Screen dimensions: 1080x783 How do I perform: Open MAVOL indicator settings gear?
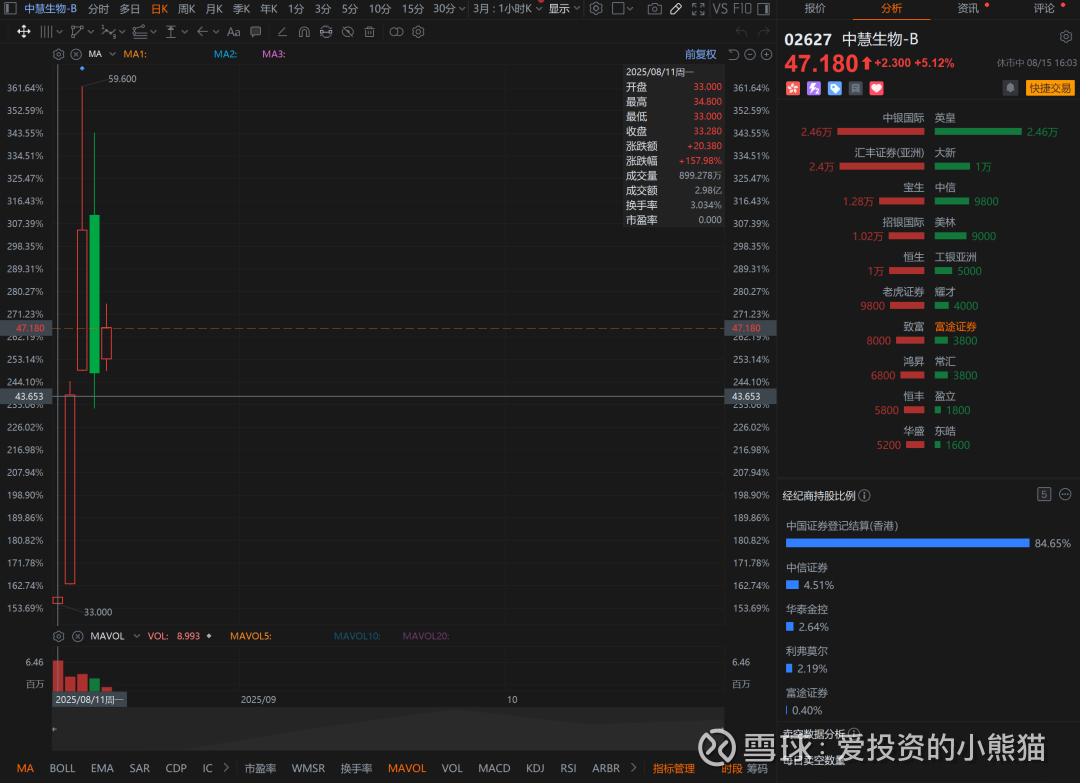tap(59, 636)
